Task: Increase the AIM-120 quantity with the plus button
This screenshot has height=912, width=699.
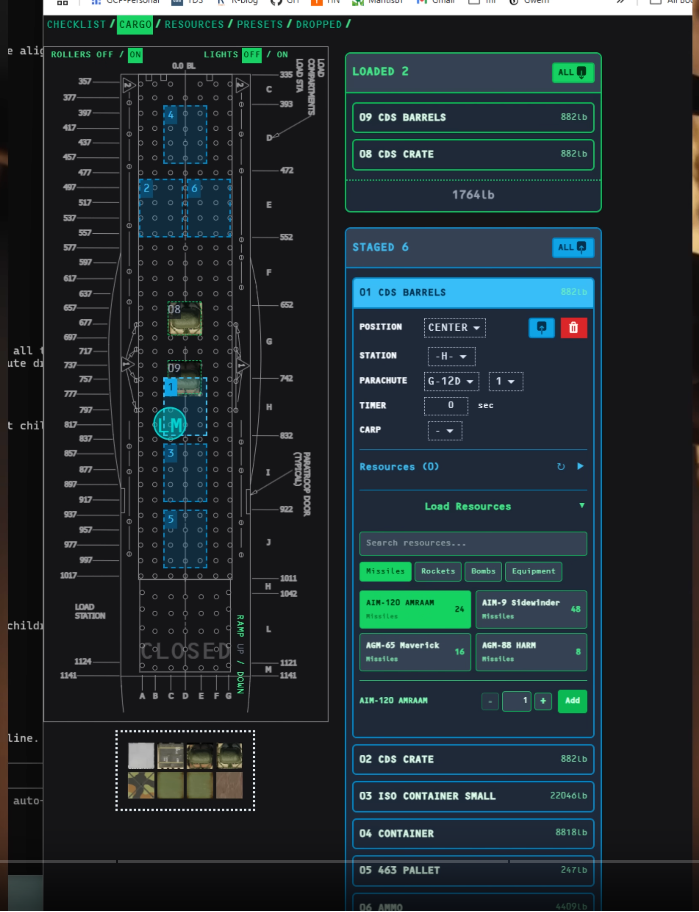Action: coord(543,701)
